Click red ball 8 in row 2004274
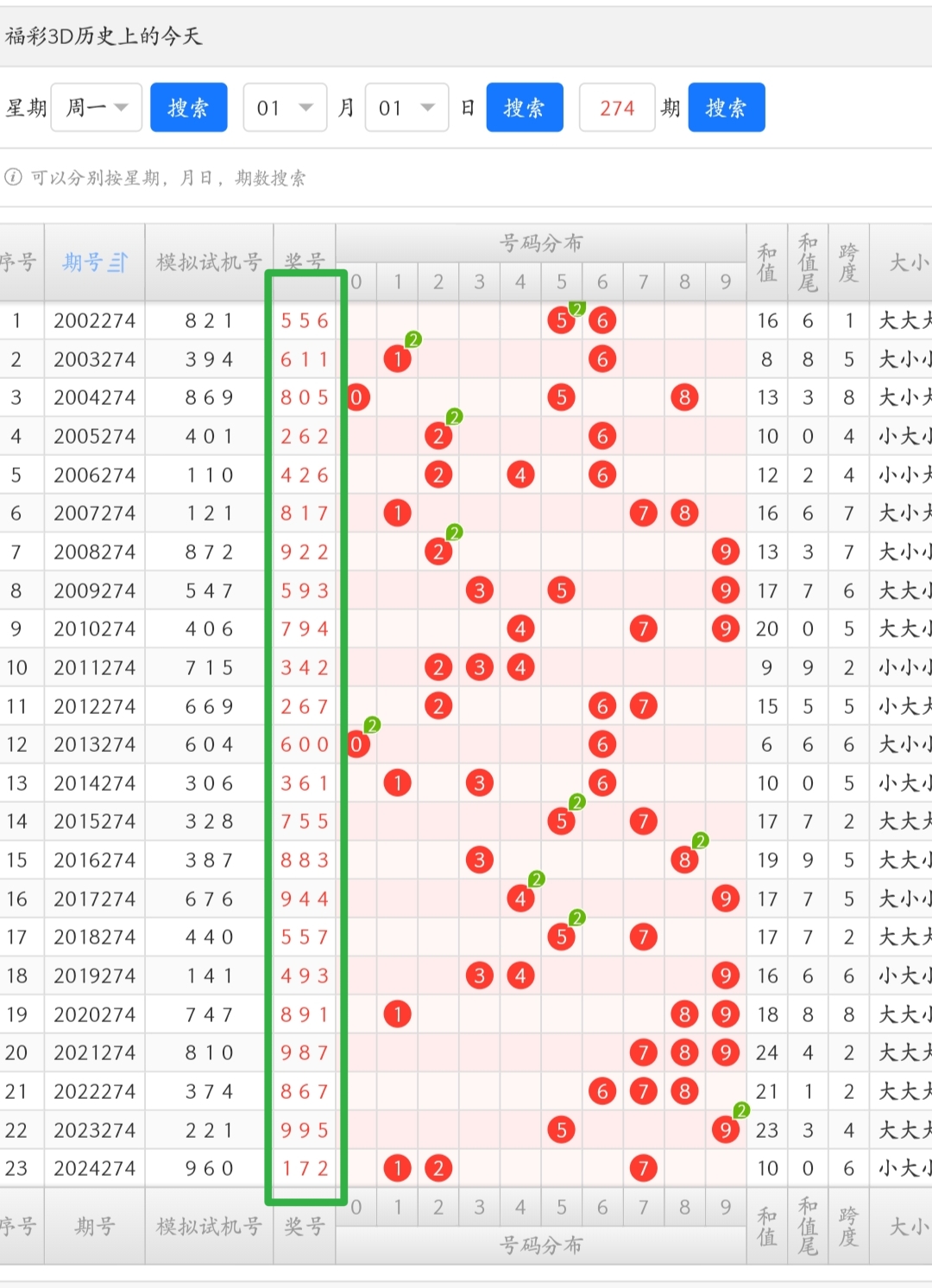The width and height of the screenshot is (932, 1288). (684, 397)
